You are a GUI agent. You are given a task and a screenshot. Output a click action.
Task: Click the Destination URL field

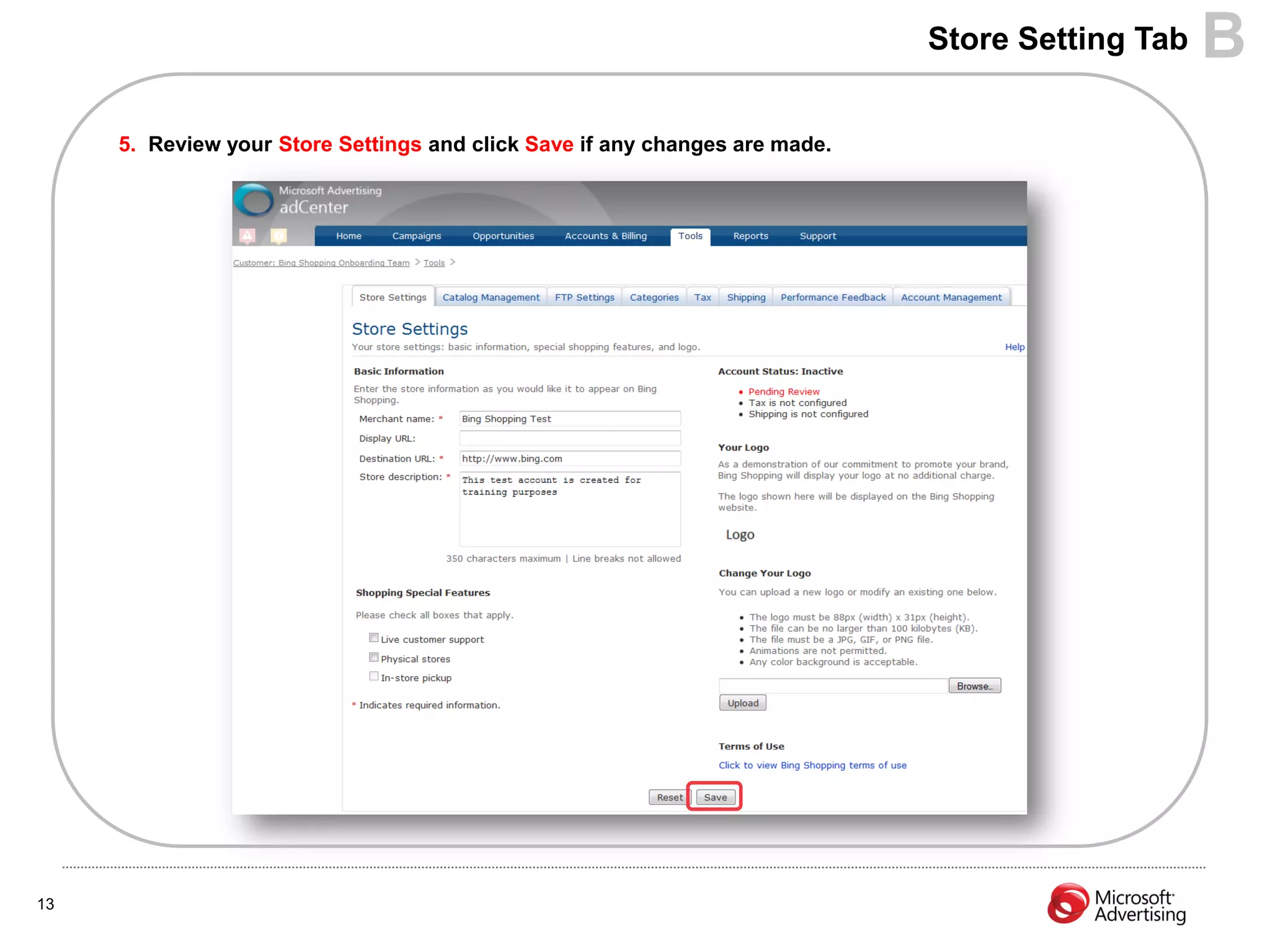coord(570,459)
